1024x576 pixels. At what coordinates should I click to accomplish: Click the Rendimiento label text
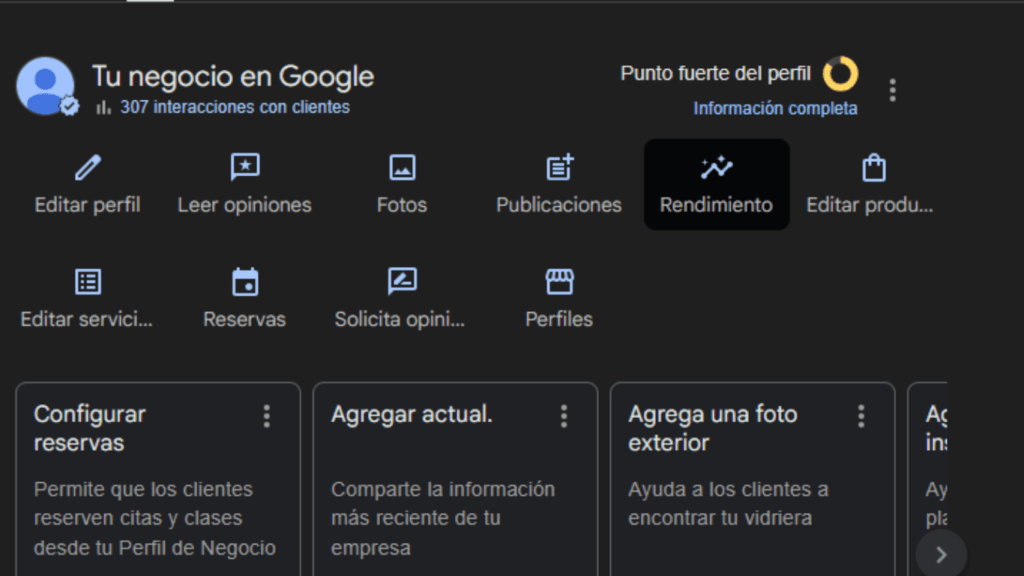716,205
